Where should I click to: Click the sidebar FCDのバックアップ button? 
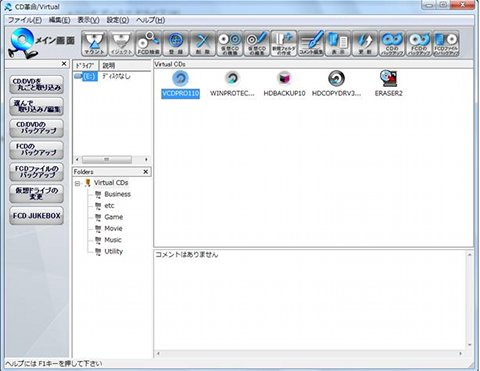(x=36, y=150)
